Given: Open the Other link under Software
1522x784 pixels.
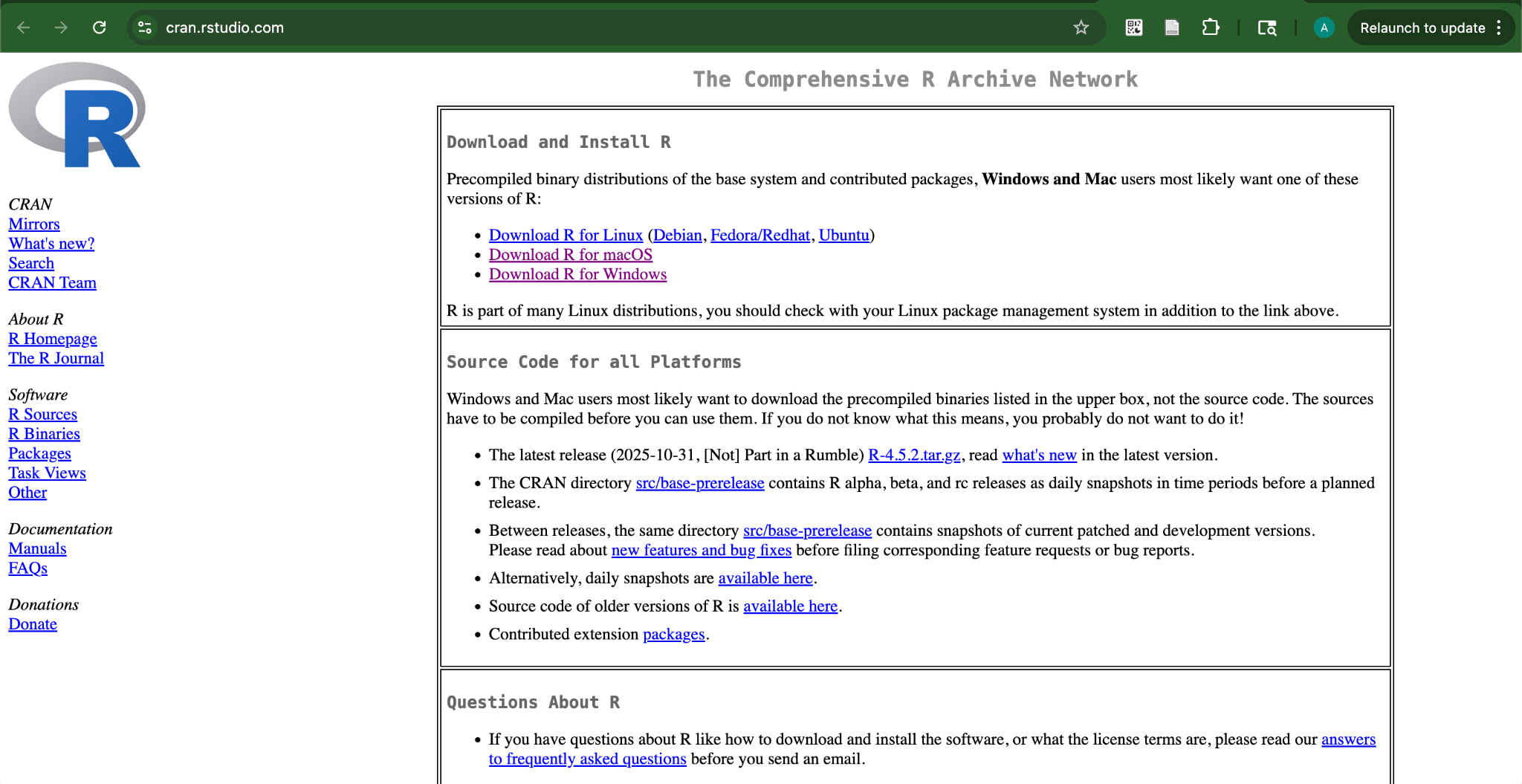Looking at the screenshot, I should [27, 492].
